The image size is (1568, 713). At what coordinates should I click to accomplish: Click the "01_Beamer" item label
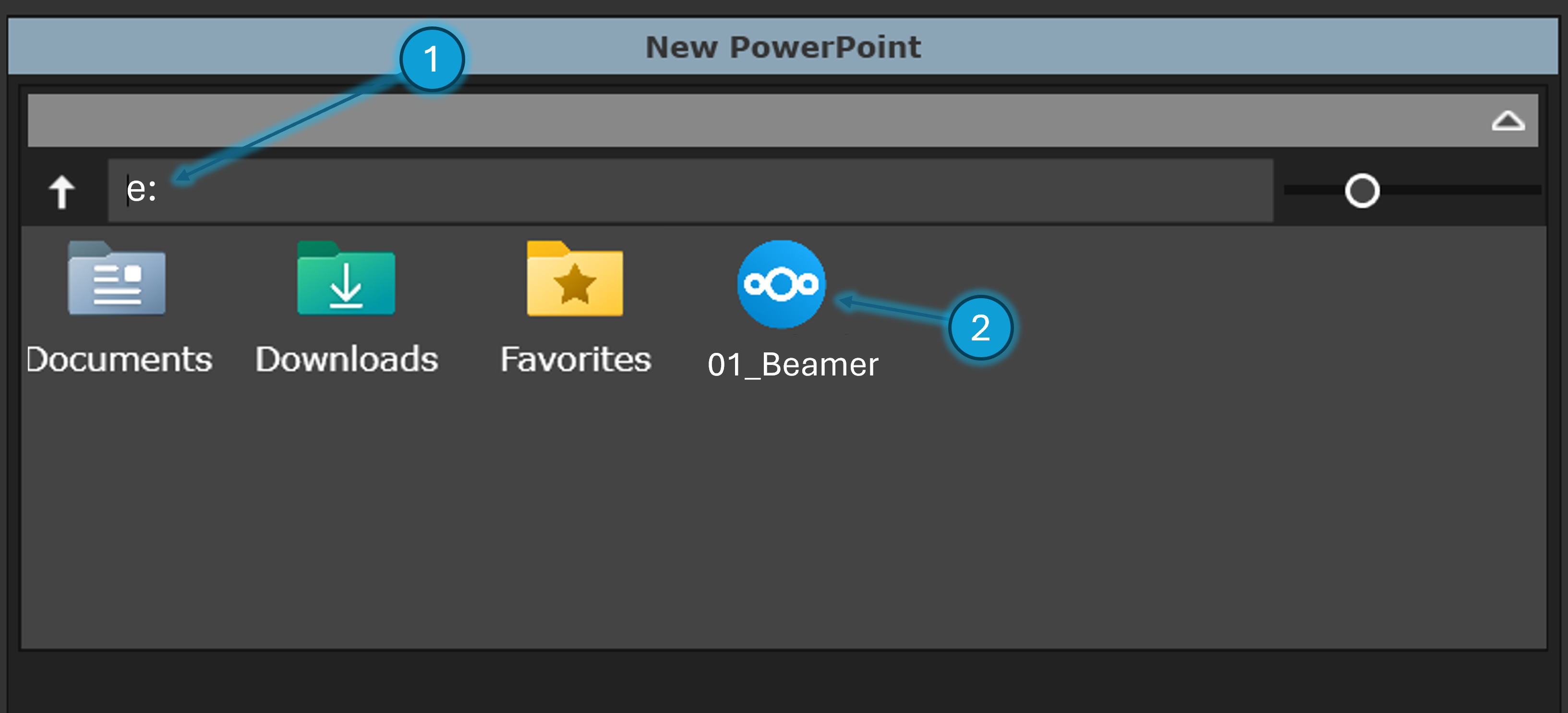pyautogui.click(x=793, y=365)
